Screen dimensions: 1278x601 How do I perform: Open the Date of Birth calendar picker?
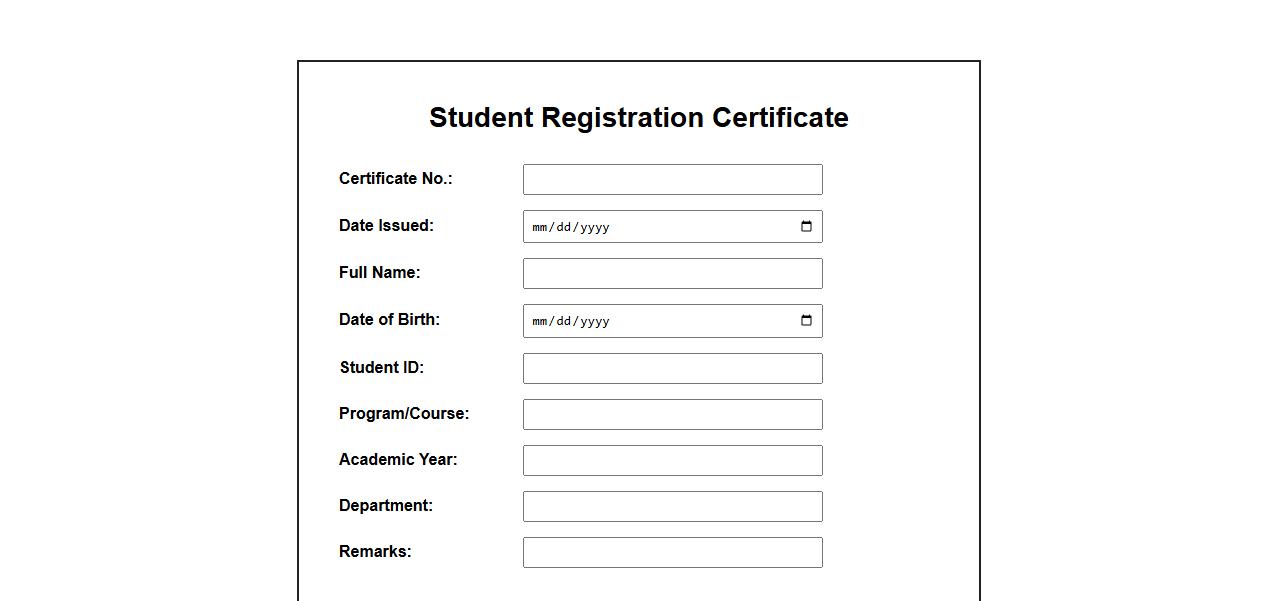806,321
